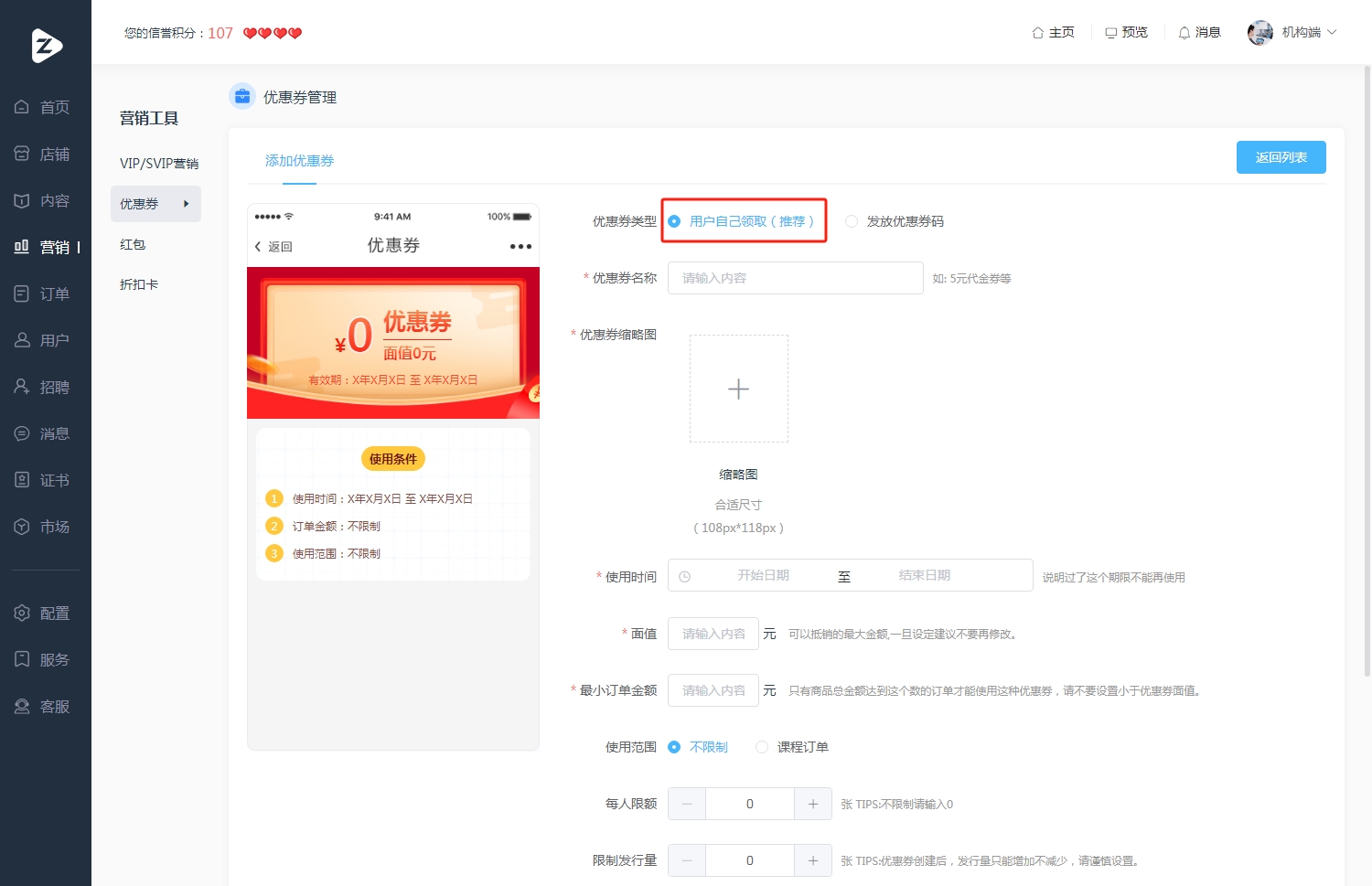Decrease the 限制发行量 value

[x=687, y=860]
